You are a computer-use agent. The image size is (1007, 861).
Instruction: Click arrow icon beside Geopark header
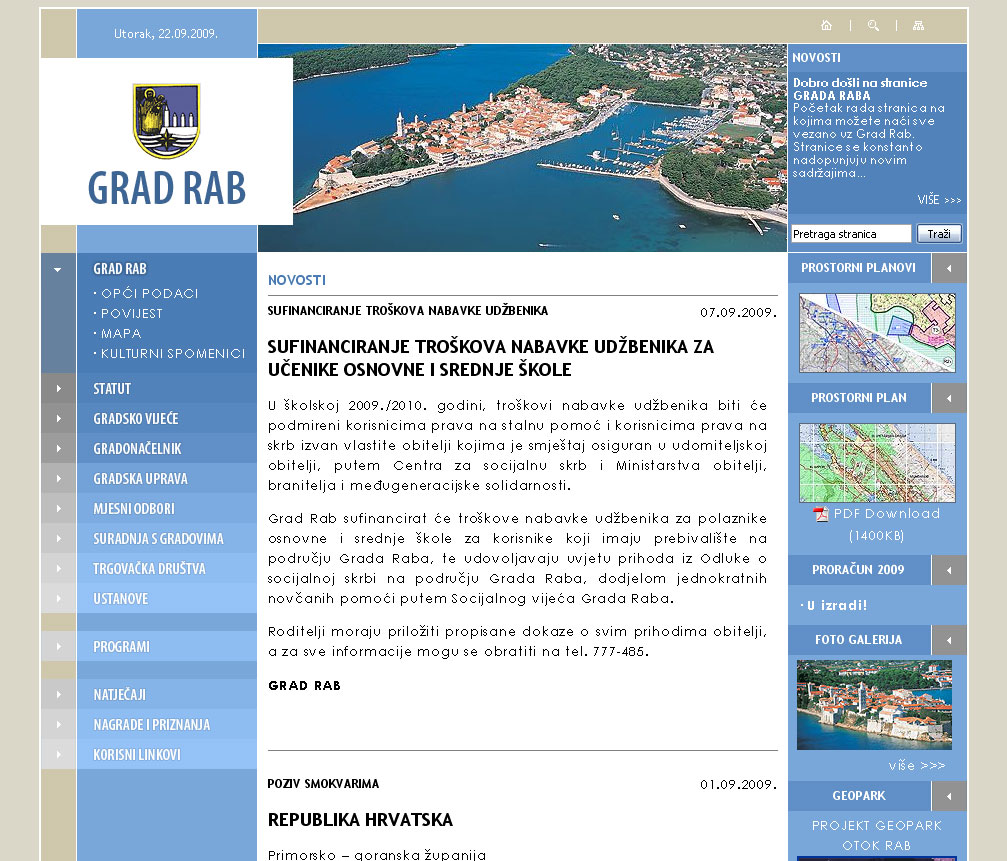coord(949,796)
